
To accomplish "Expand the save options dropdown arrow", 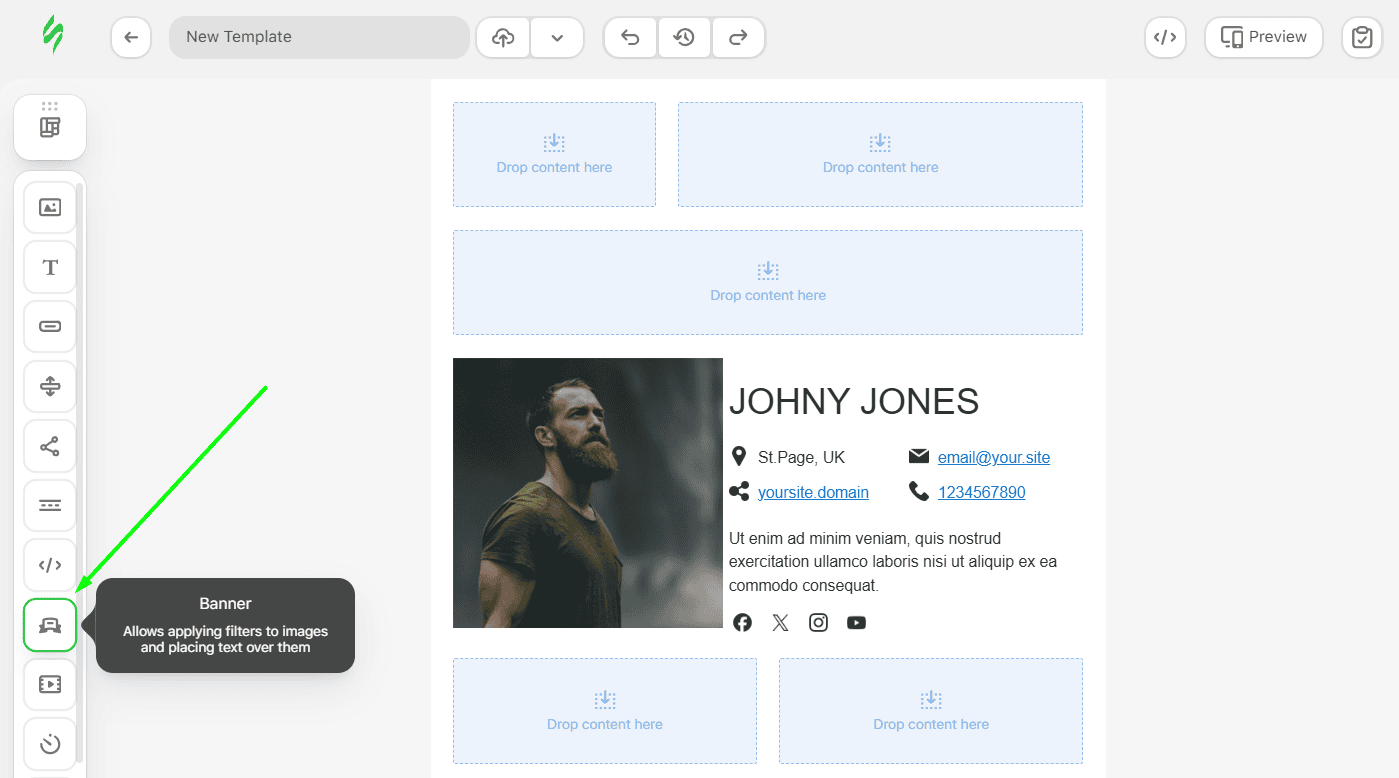I will point(557,38).
